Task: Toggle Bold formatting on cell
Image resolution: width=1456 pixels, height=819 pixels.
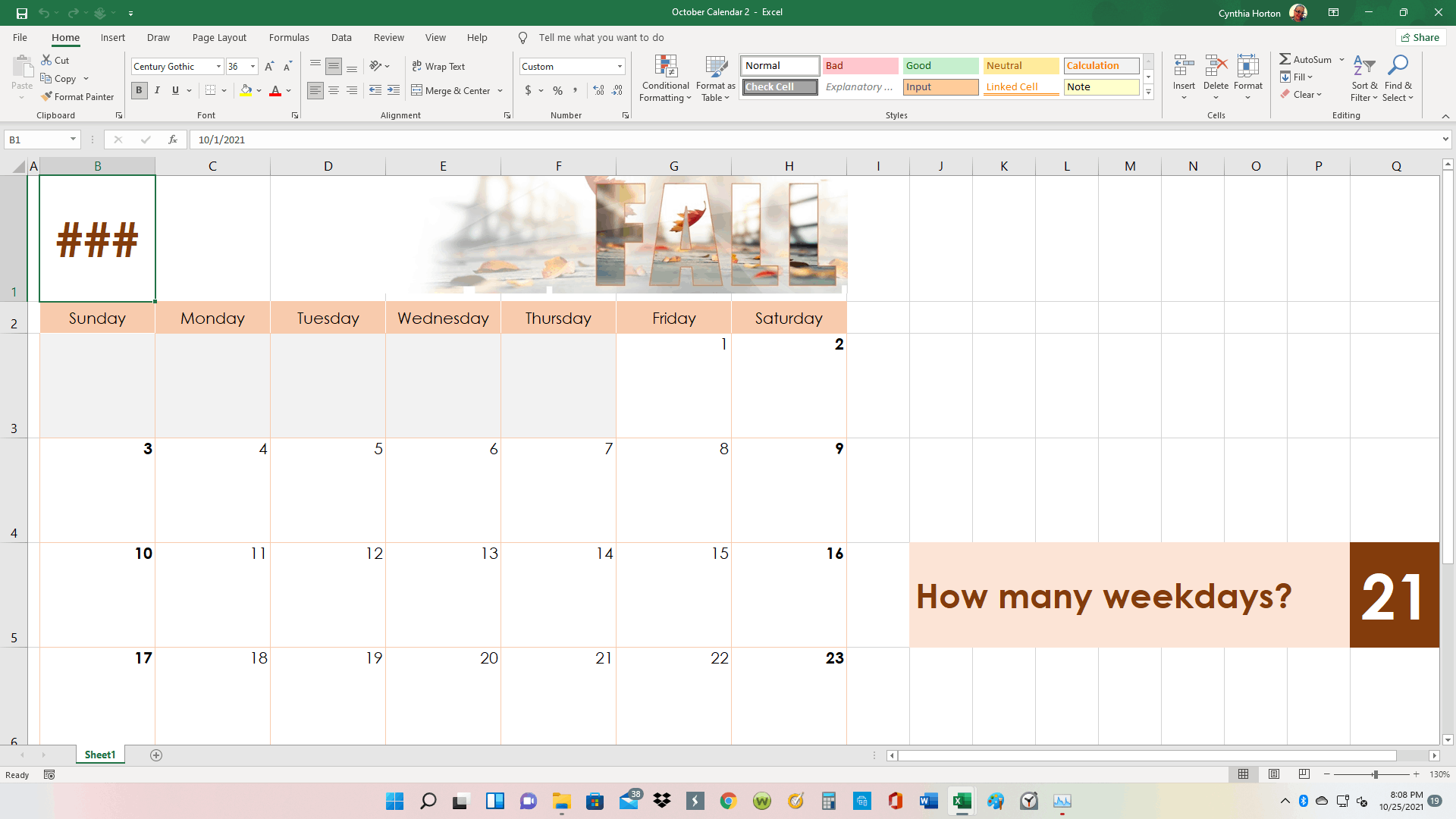Action: pyautogui.click(x=140, y=91)
